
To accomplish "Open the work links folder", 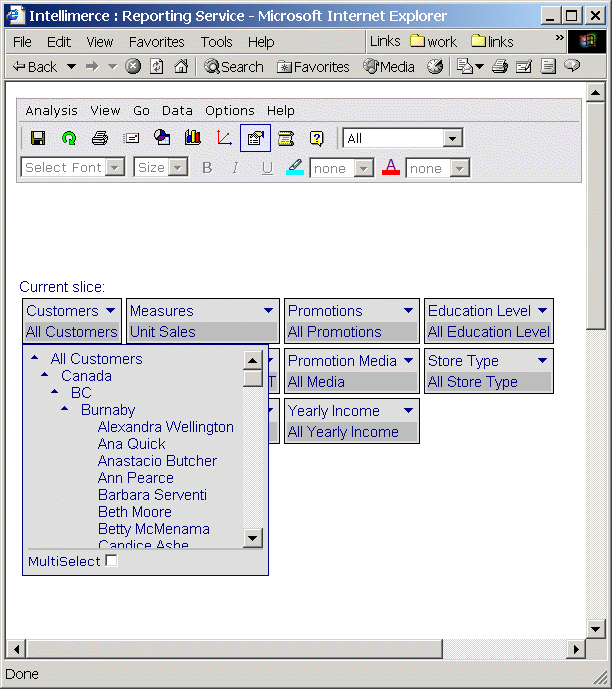I will [x=433, y=41].
